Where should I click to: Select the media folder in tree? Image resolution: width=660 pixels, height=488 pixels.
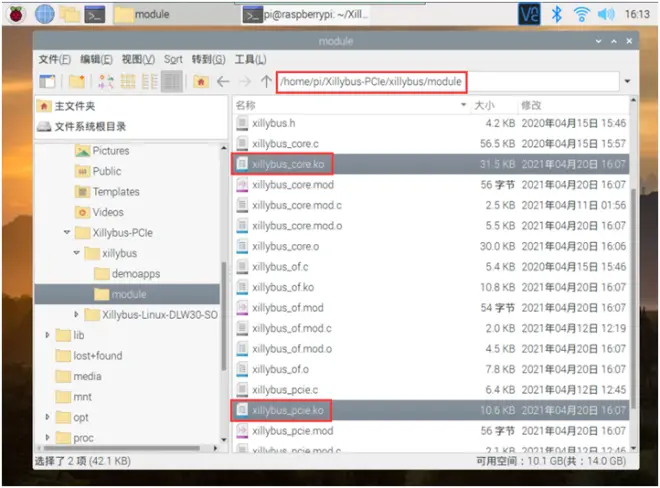coord(78,376)
